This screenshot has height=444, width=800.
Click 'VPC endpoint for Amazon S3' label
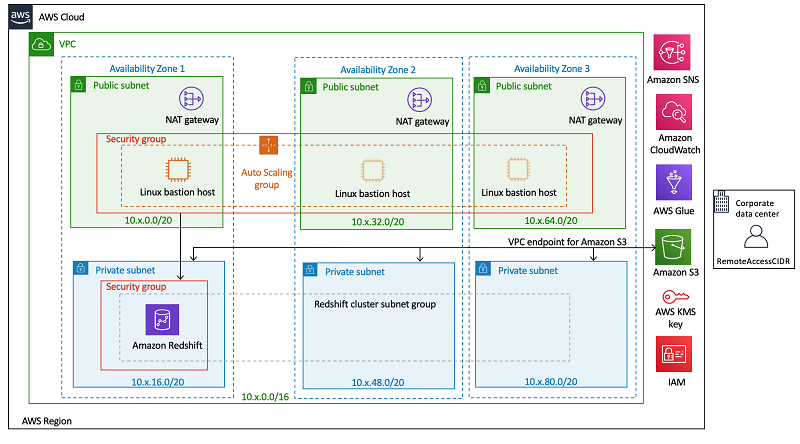(x=567, y=242)
